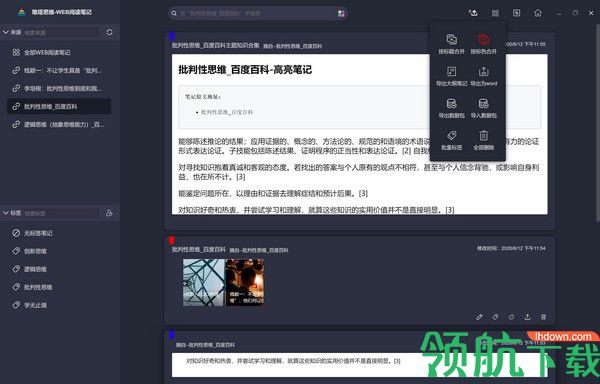The image size is (600, 384).
Task: Go to home via house icon
Action: click(x=538, y=13)
